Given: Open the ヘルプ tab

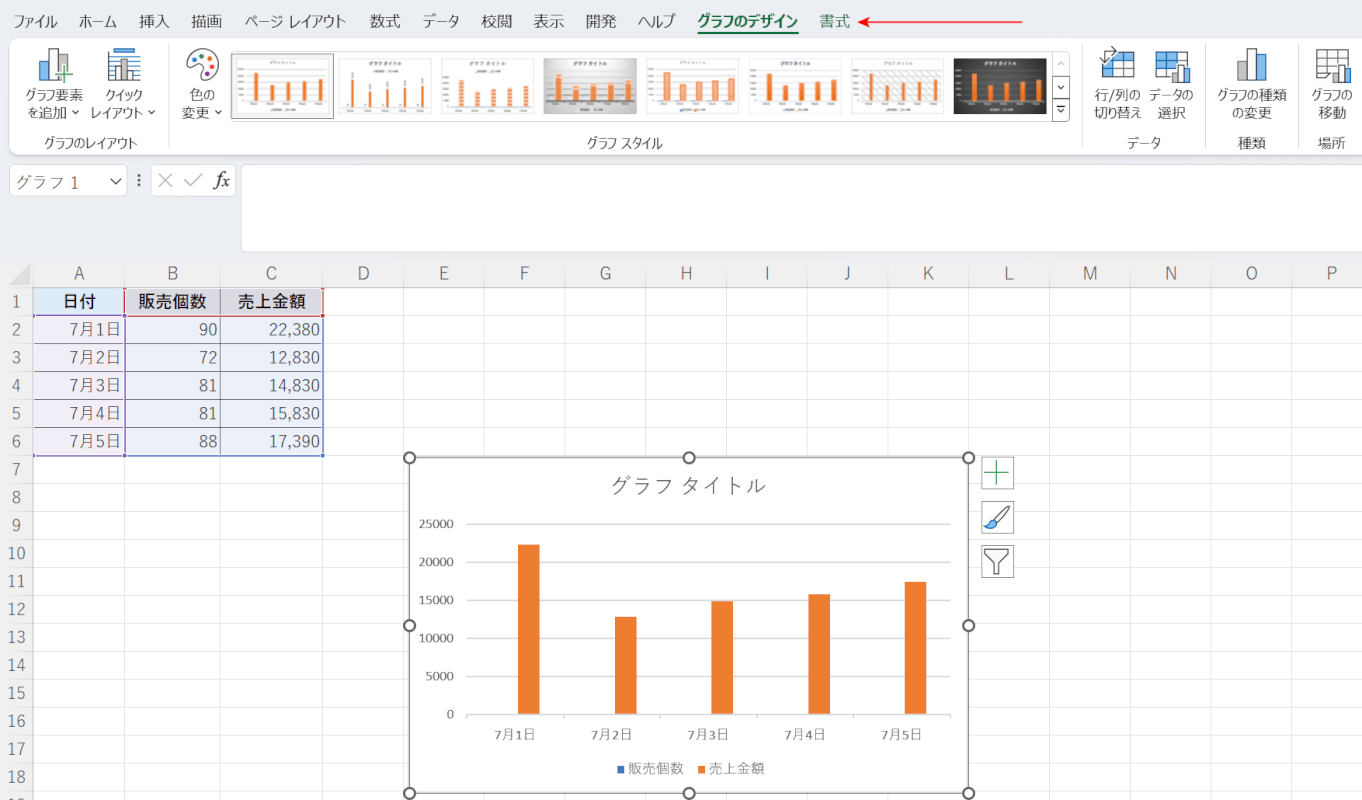Looking at the screenshot, I should [657, 21].
